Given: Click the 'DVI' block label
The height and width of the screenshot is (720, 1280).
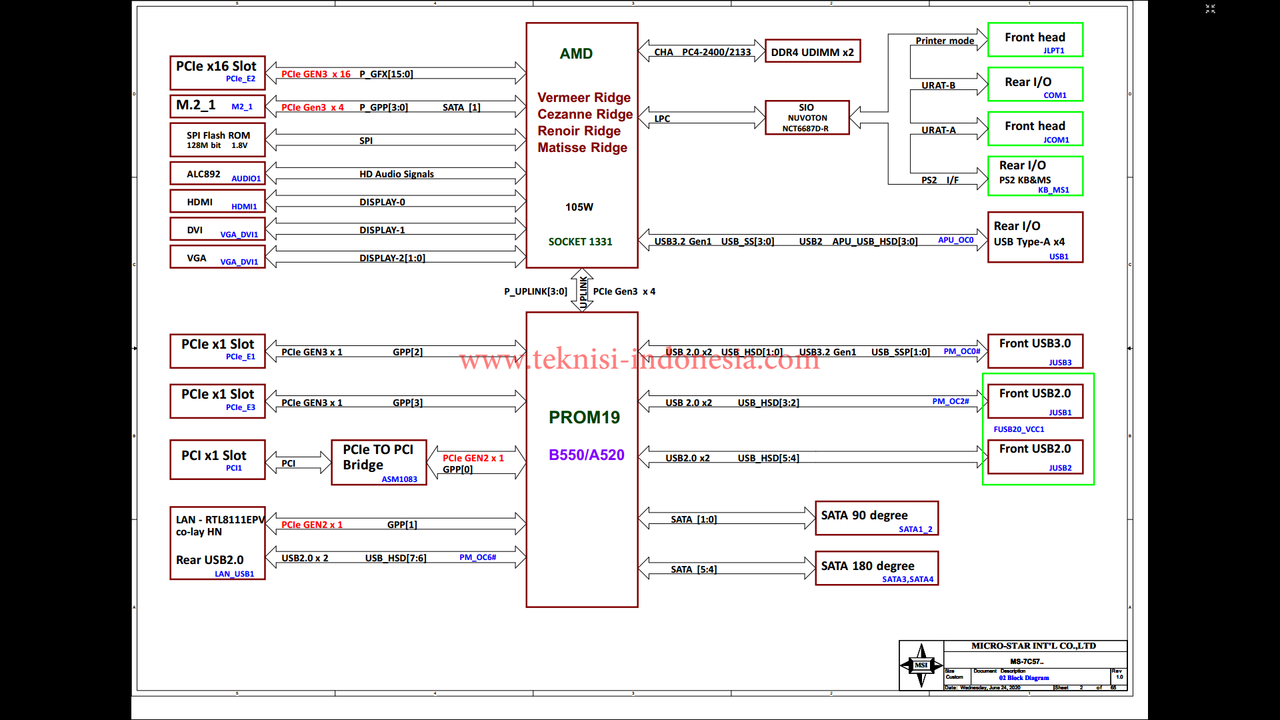Looking at the screenshot, I should 194,230.
